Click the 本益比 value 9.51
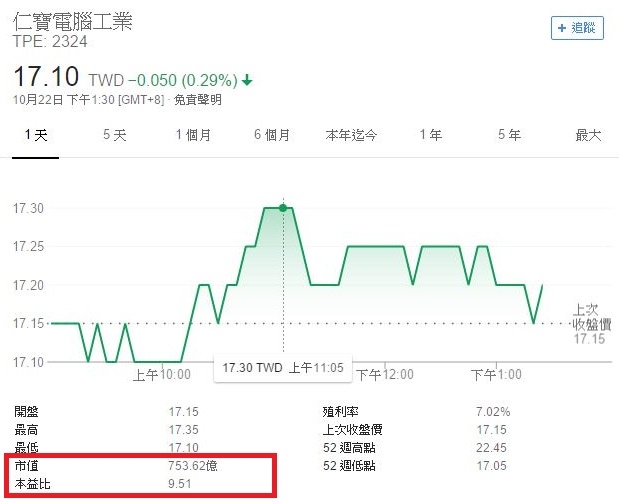The width and height of the screenshot is (619, 502). [x=180, y=484]
